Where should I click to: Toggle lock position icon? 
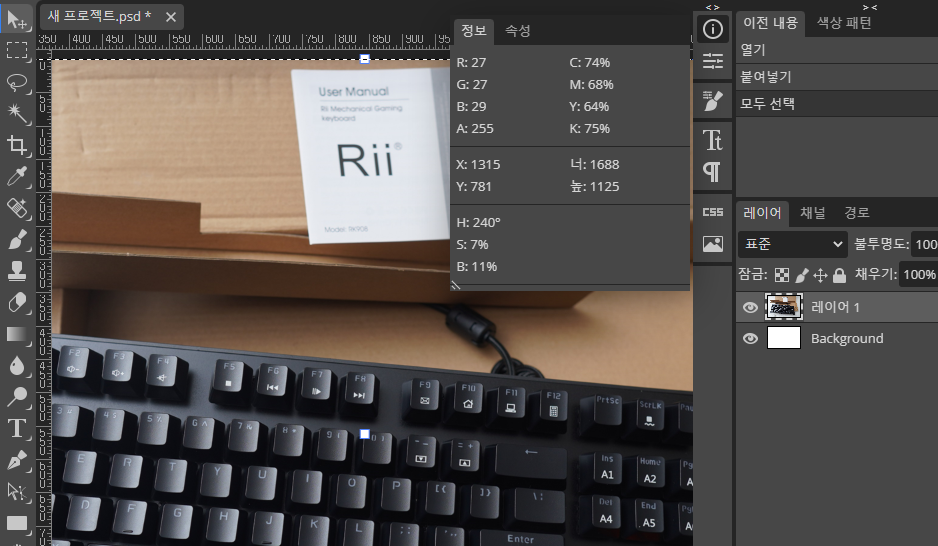point(820,275)
